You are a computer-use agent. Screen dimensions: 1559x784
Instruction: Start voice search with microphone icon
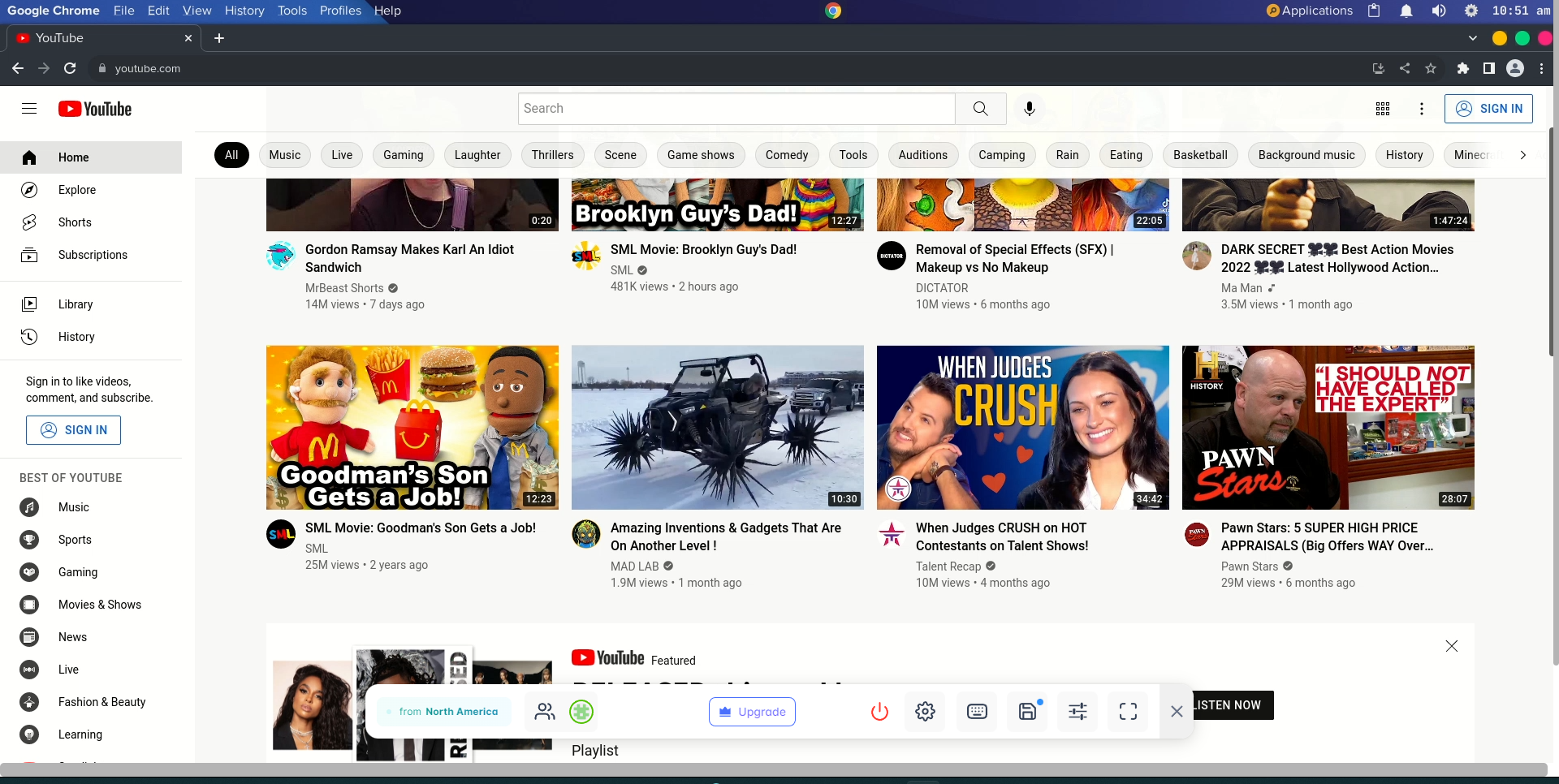pyautogui.click(x=1030, y=109)
